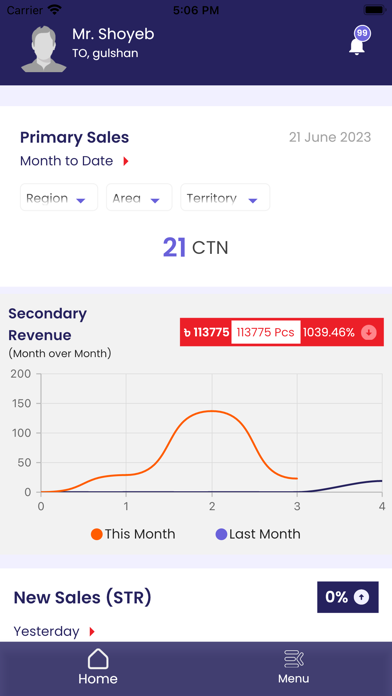Click the battery status icon
This screenshot has width=392, height=696.
(374, 9)
